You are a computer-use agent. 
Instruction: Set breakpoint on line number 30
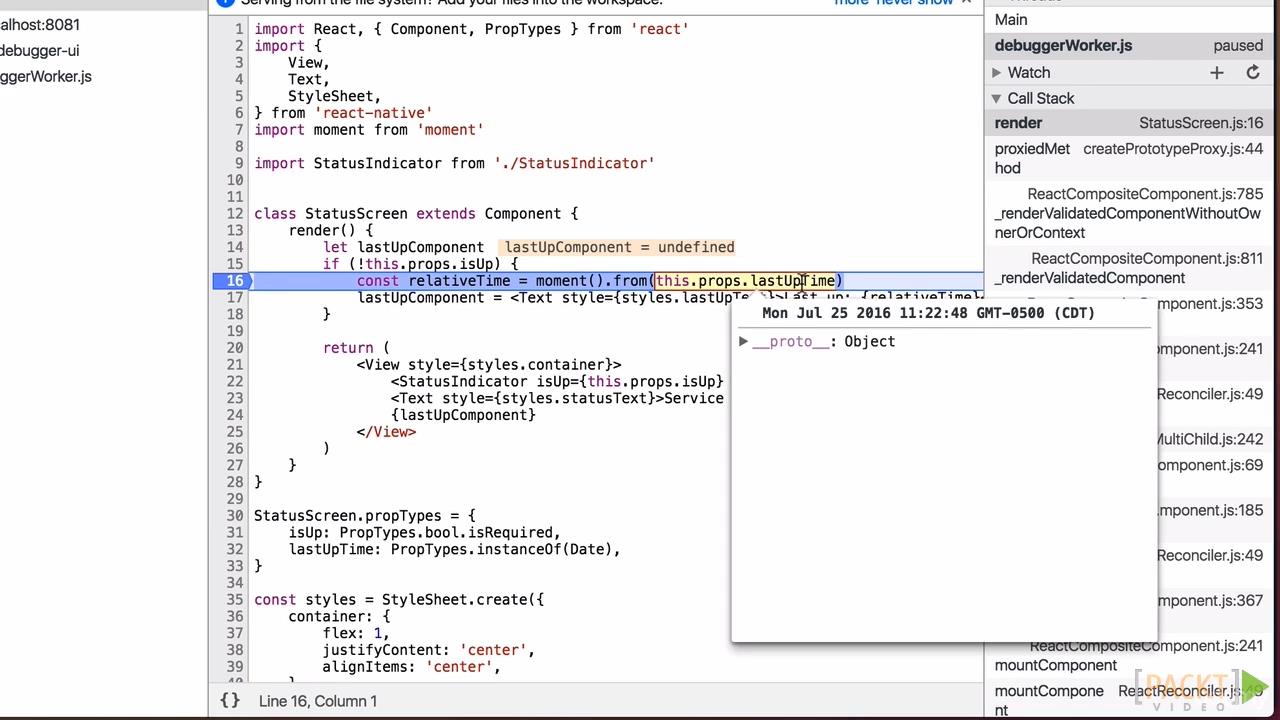pos(234,515)
